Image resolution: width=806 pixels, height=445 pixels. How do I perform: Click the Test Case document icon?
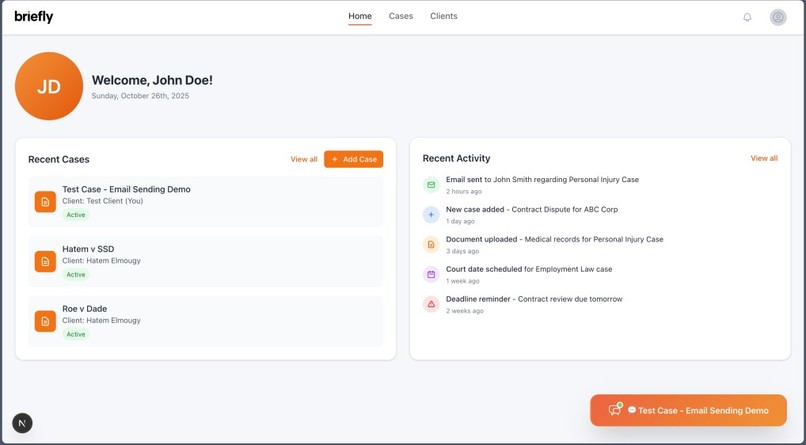[x=45, y=202]
